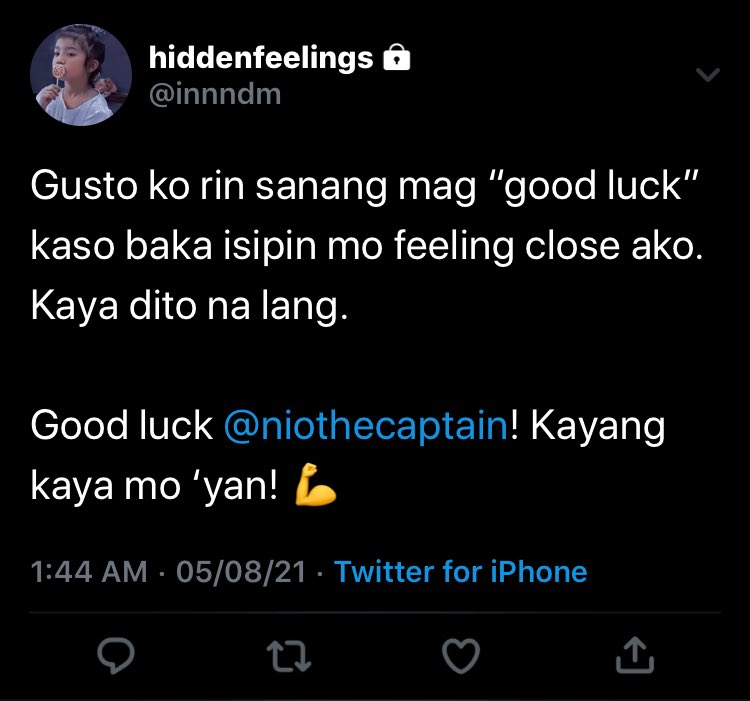Click the padlock icon beside hiddenfeelings
The height and width of the screenshot is (701, 750).
[x=397, y=57]
